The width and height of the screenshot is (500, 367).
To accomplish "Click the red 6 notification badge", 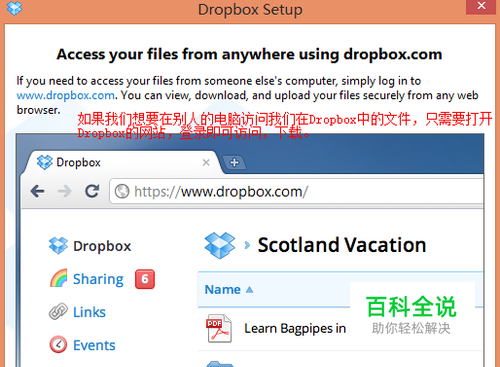I will pos(145,279).
